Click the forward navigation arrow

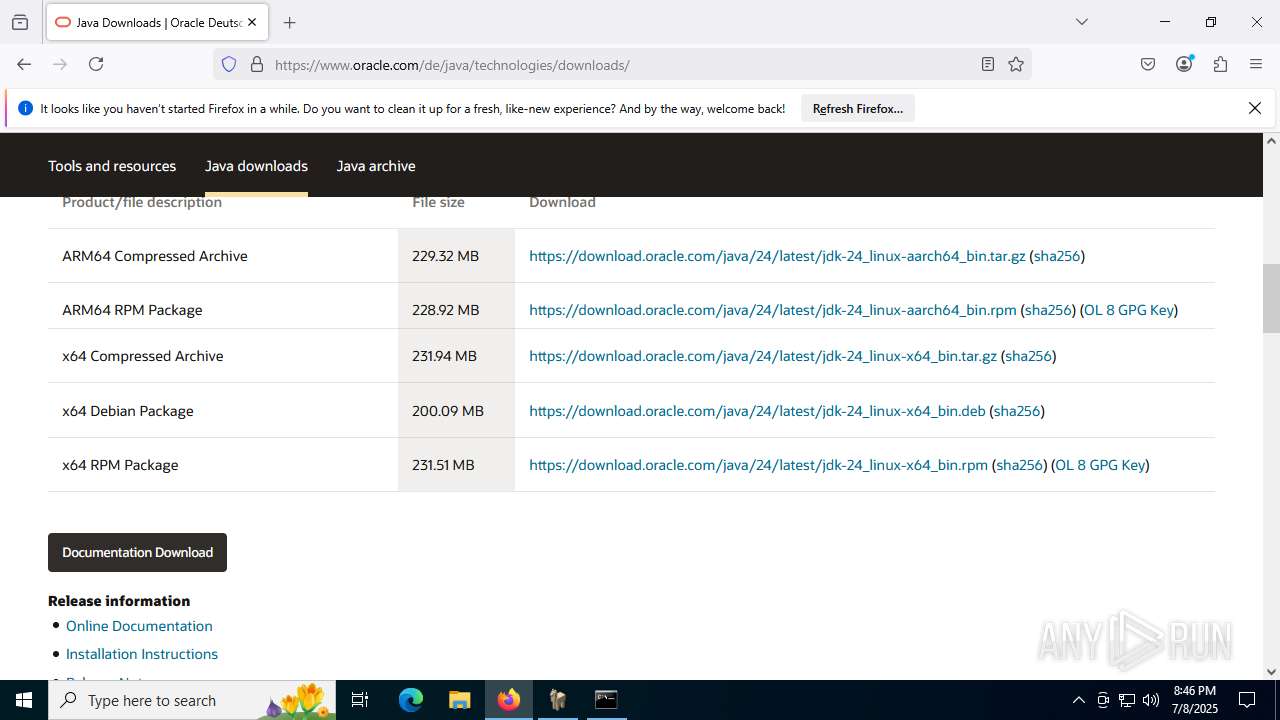tap(60, 64)
